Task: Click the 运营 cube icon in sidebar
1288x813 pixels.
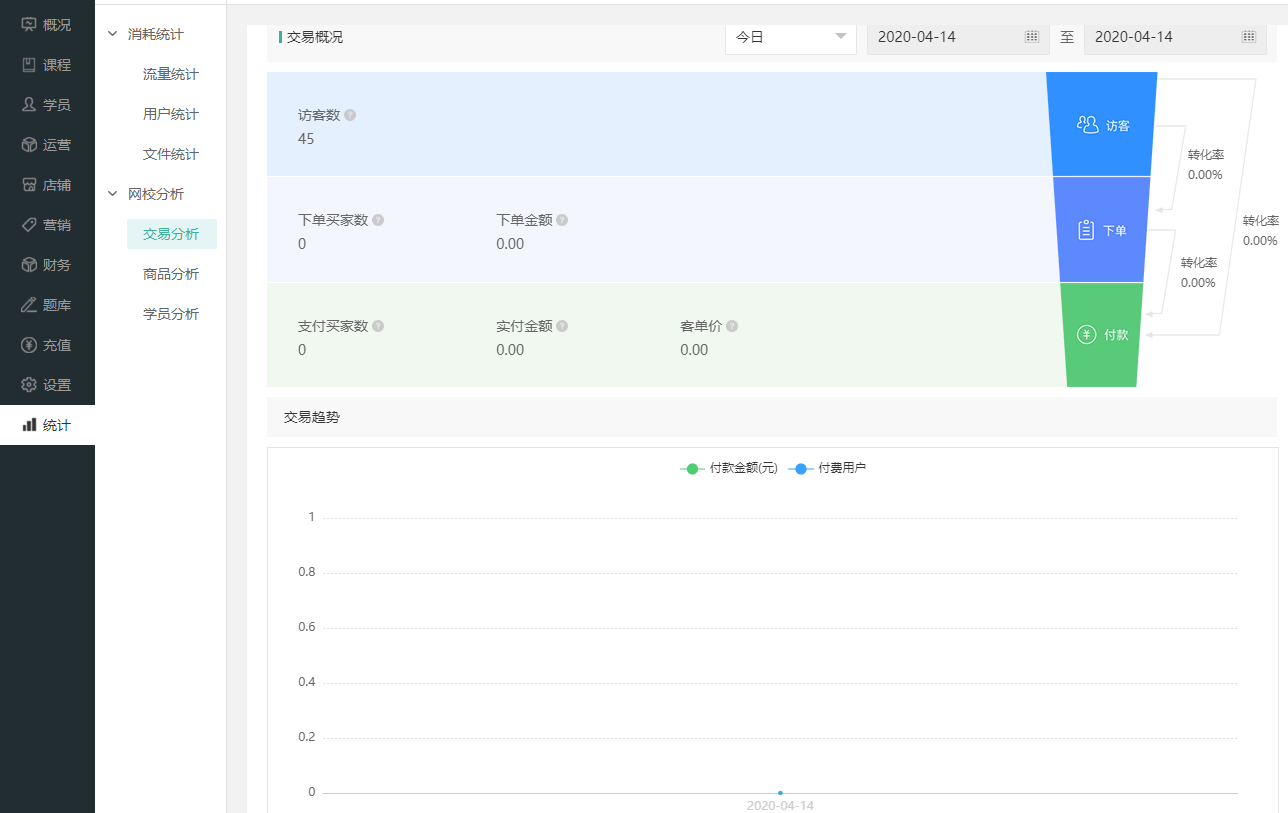Action: 29,145
